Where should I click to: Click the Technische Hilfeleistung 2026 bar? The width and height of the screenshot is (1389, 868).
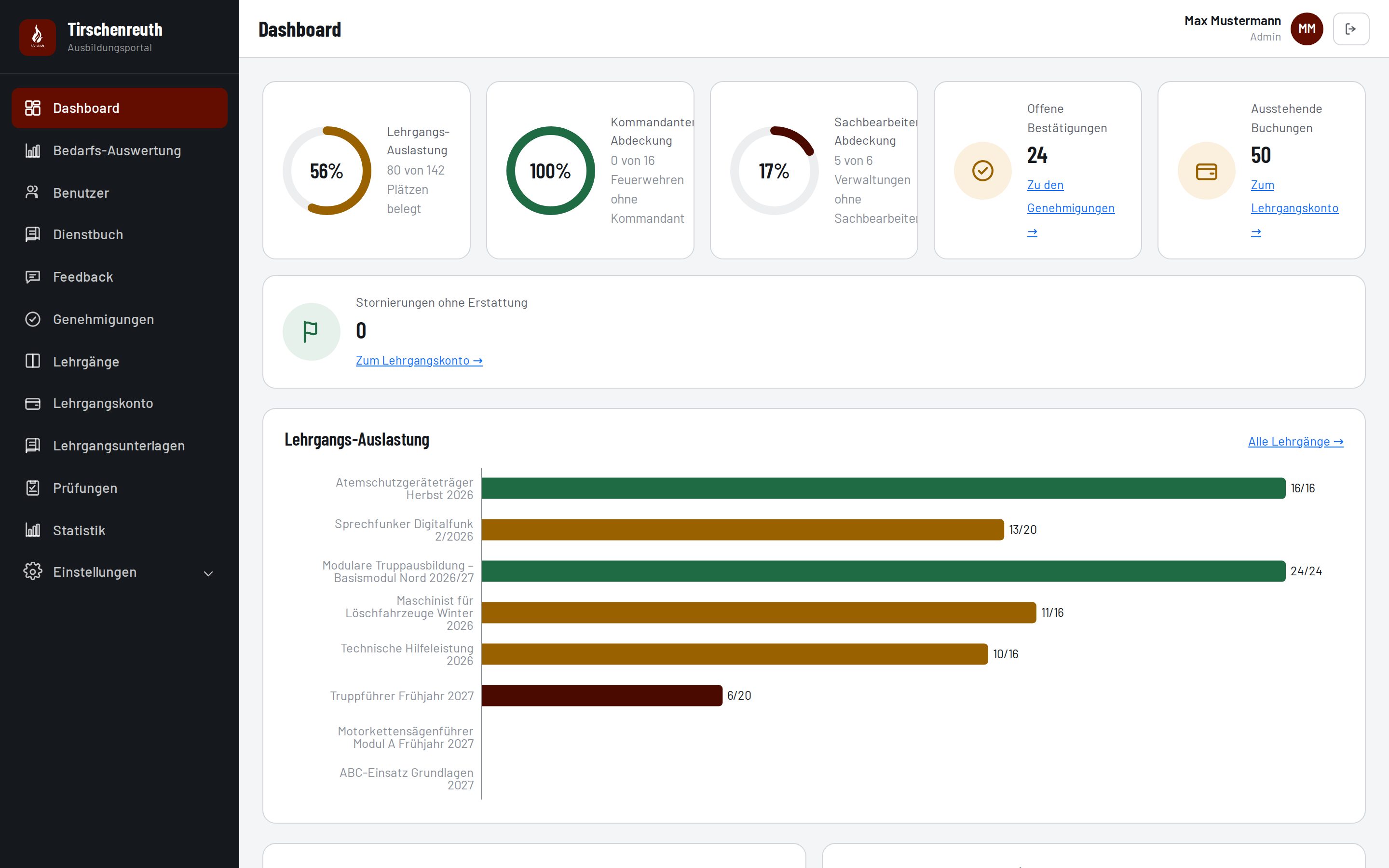point(735,654)
